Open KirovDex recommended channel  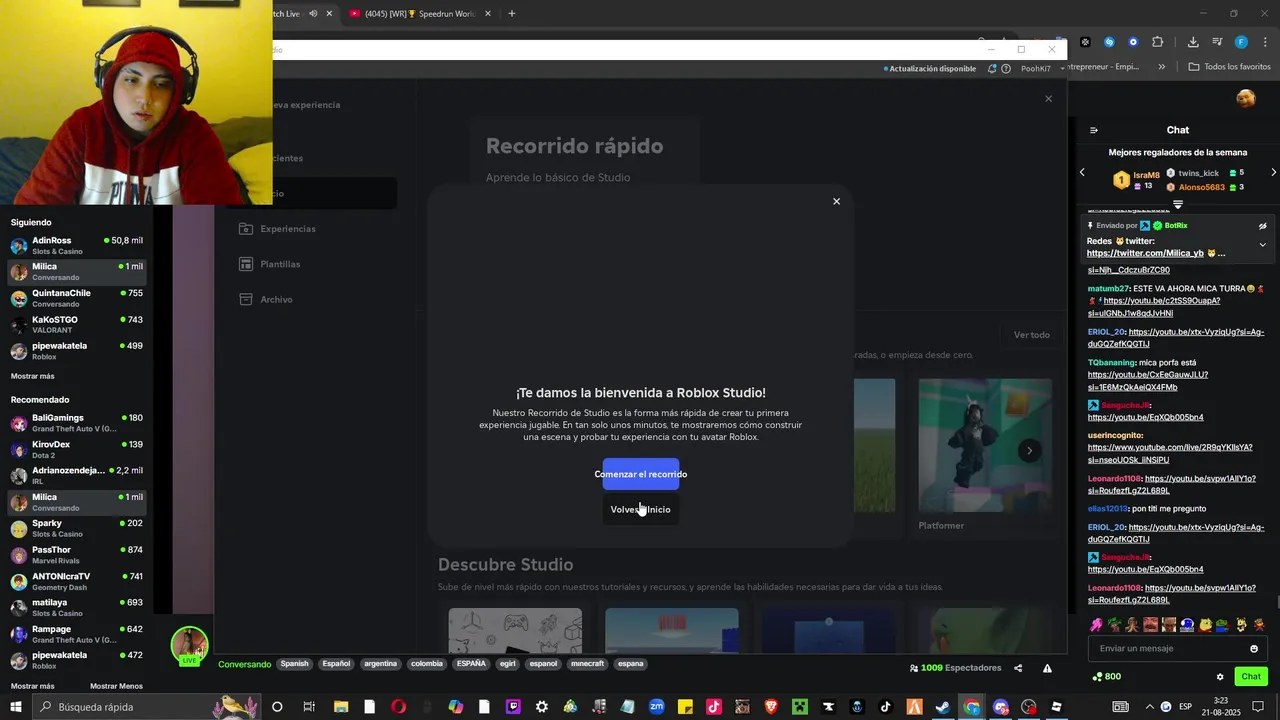click(x=76, y=449)
